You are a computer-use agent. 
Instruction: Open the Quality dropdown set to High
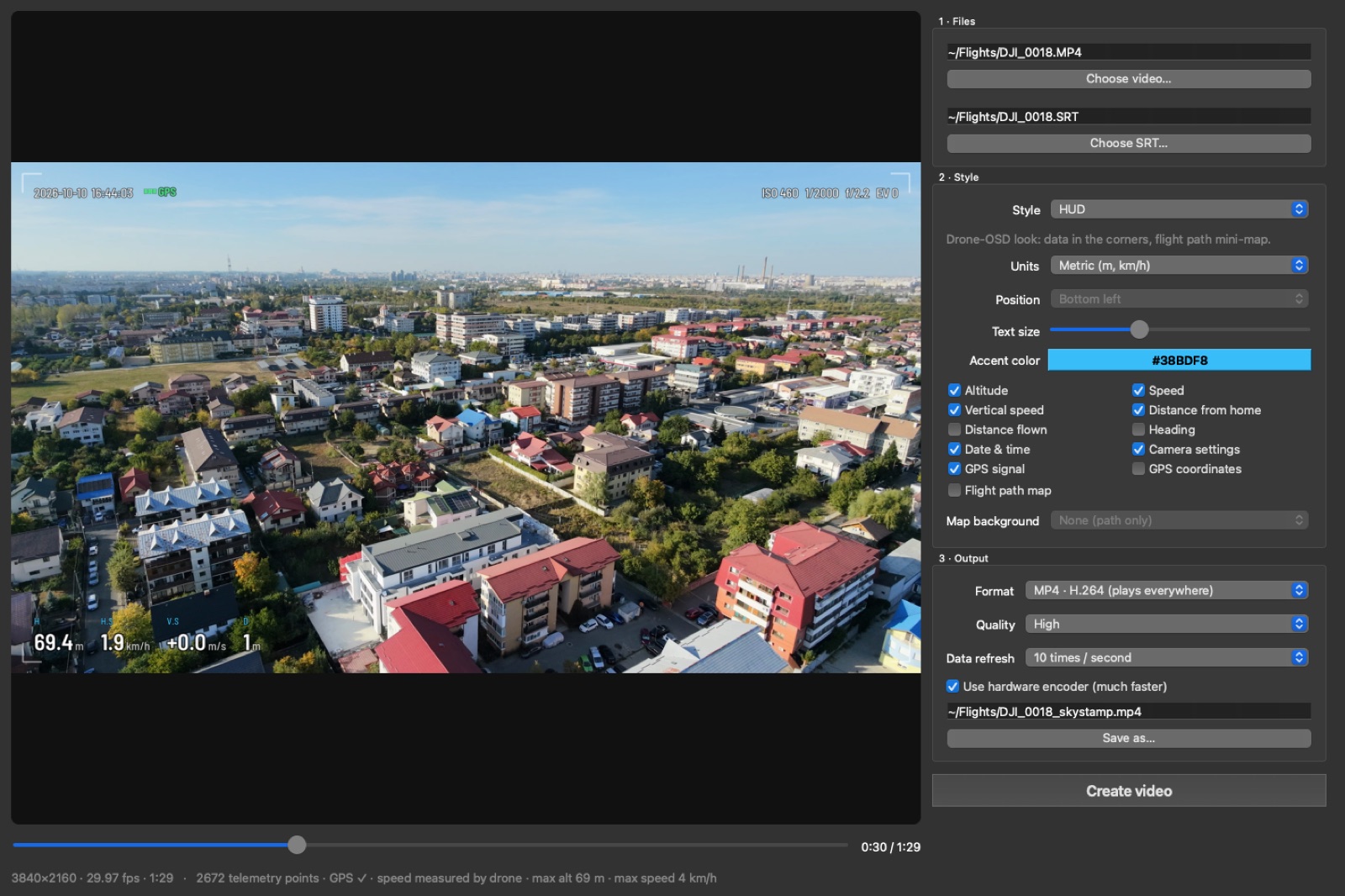pos(1167,625)
